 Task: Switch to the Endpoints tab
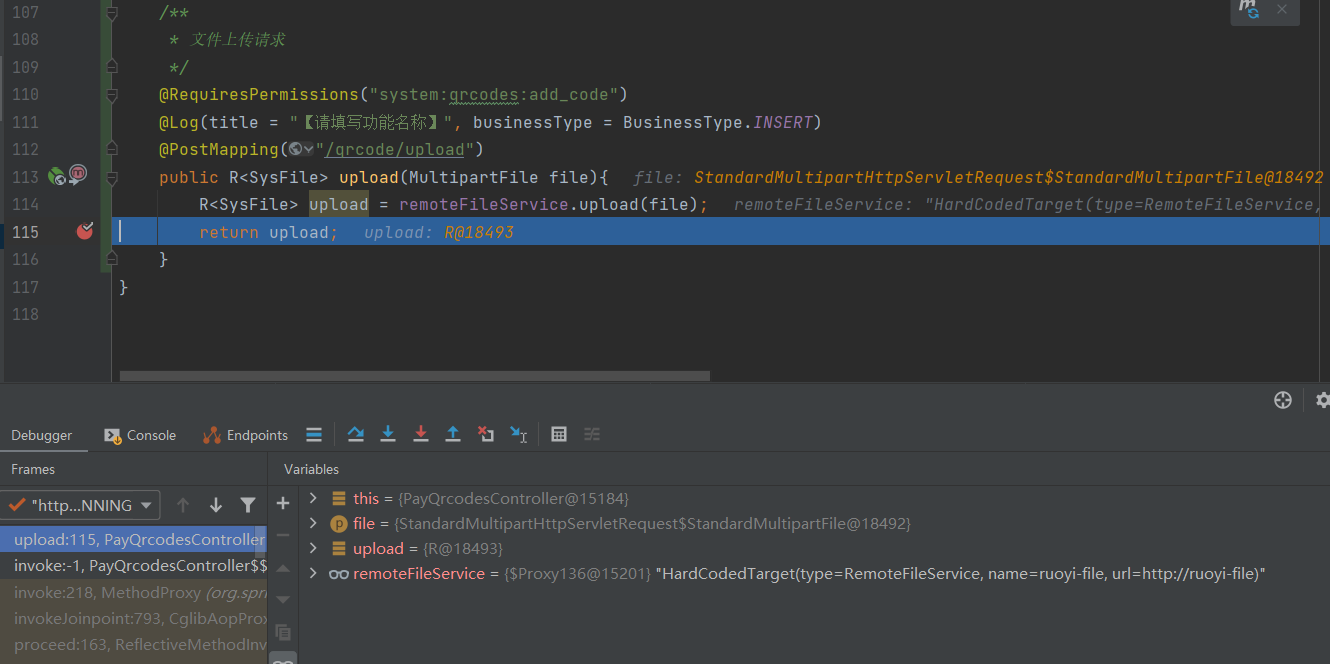[246, 435]
